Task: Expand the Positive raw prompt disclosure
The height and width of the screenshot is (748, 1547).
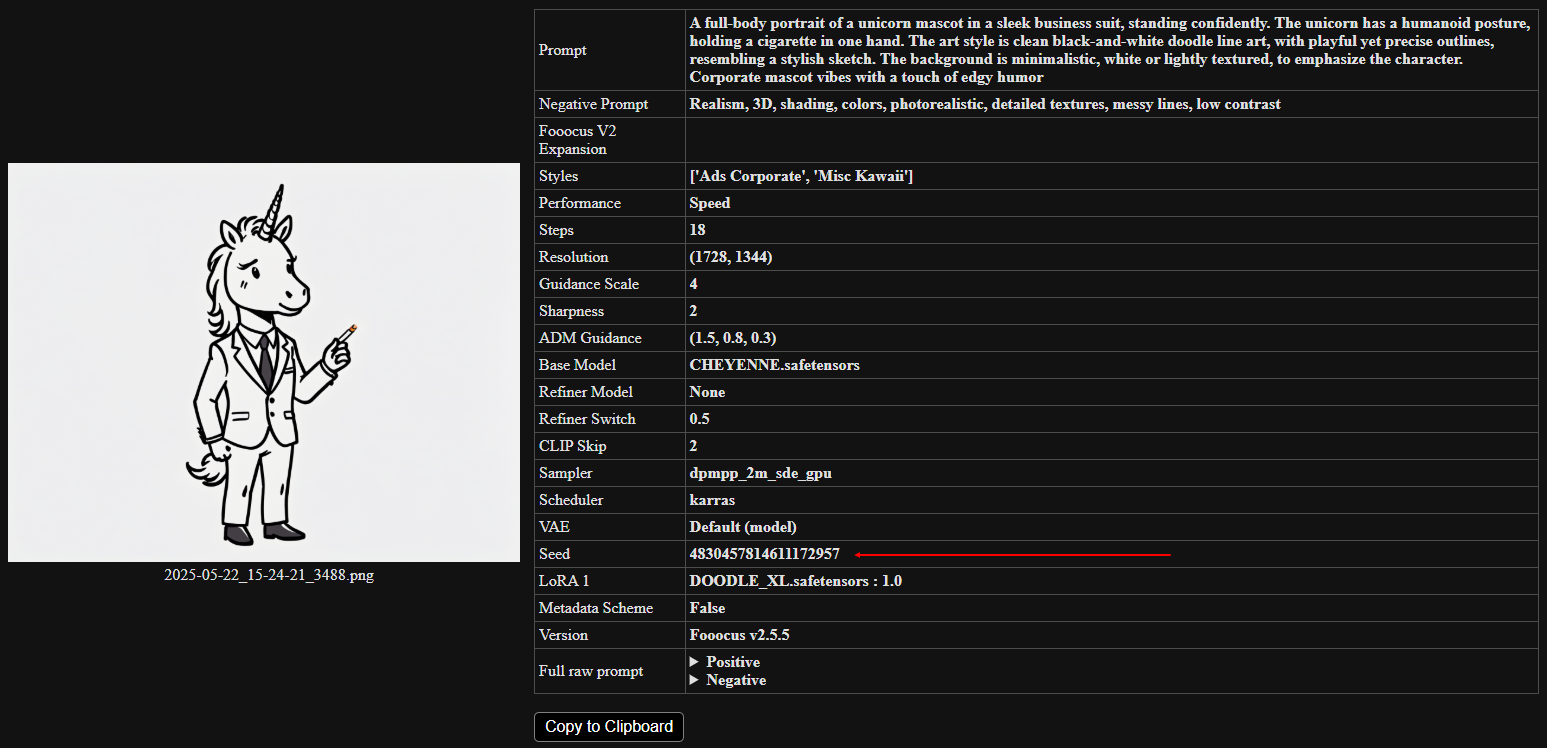Action: coord(724,662)
